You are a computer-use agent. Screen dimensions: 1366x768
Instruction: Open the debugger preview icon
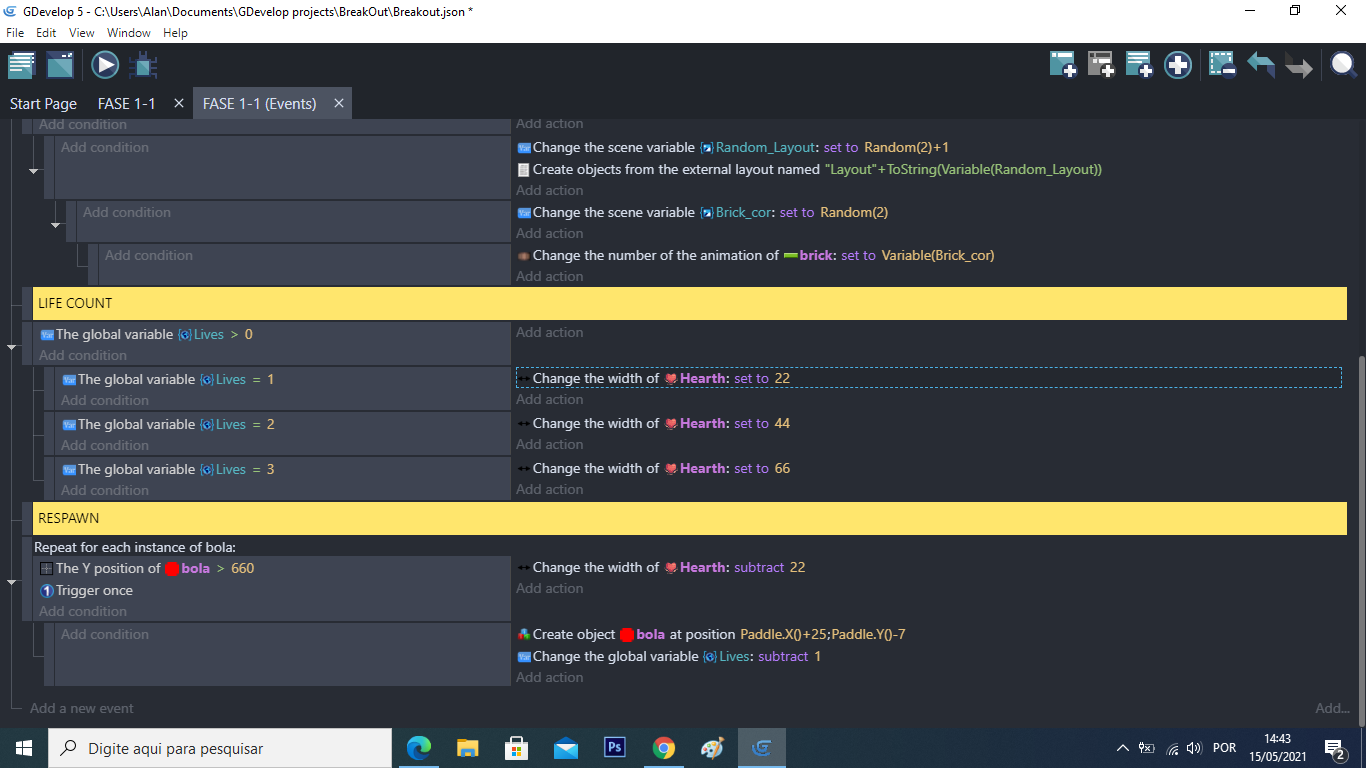(143, 66)
